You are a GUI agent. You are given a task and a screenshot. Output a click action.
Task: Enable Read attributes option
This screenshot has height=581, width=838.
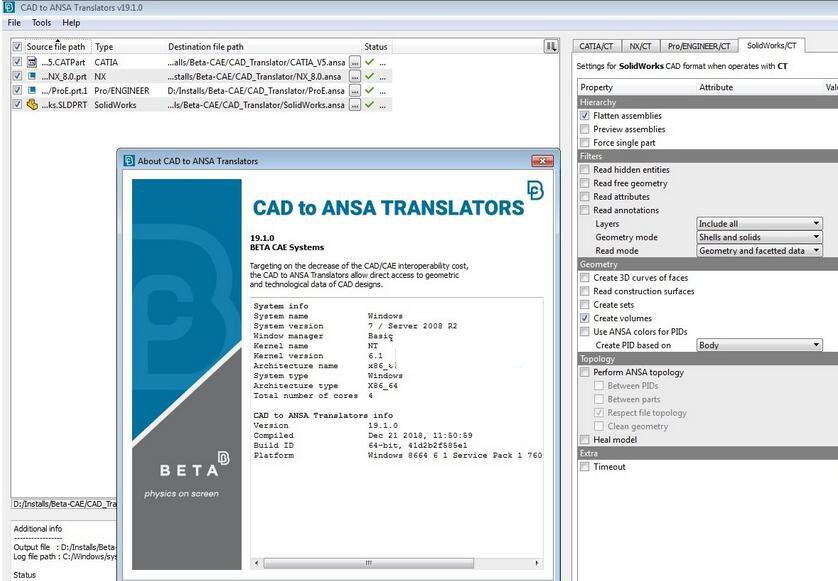pos(585,197)
